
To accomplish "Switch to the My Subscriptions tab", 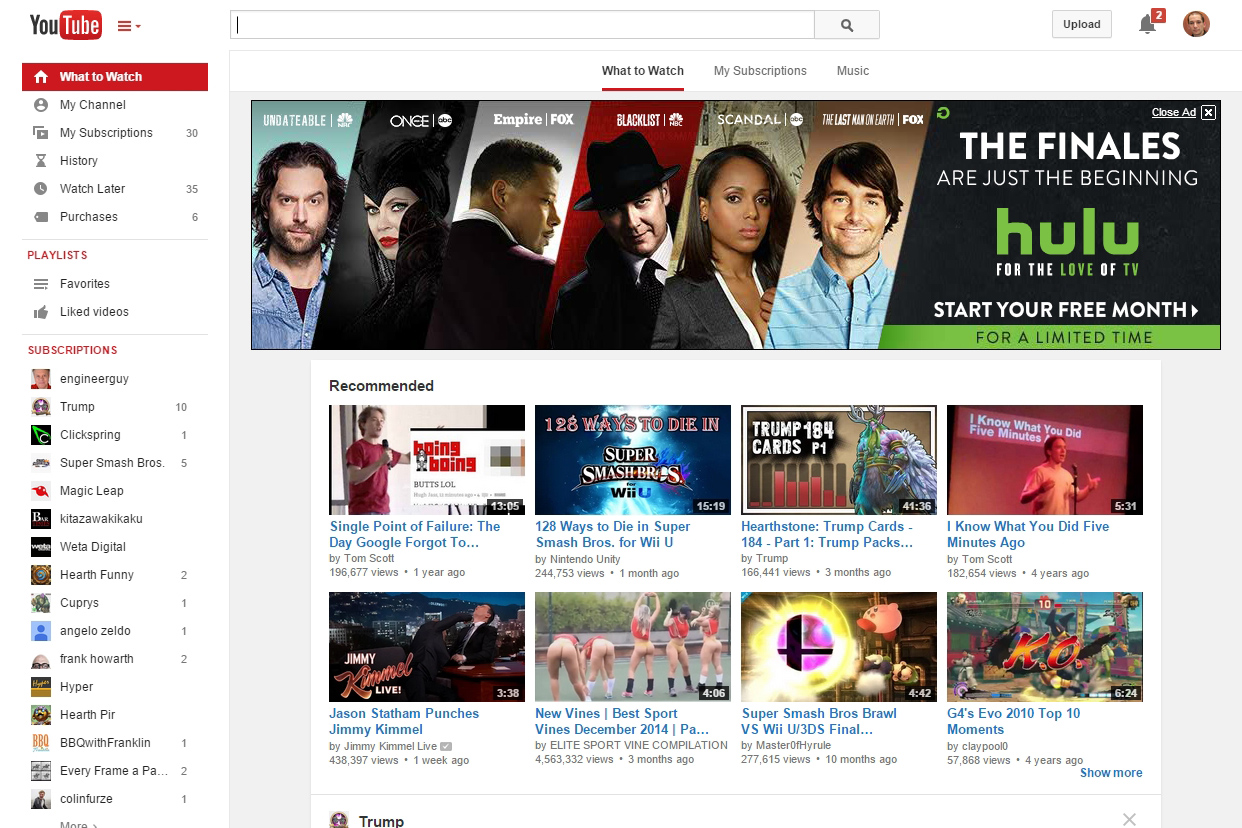I will point(760,71).
